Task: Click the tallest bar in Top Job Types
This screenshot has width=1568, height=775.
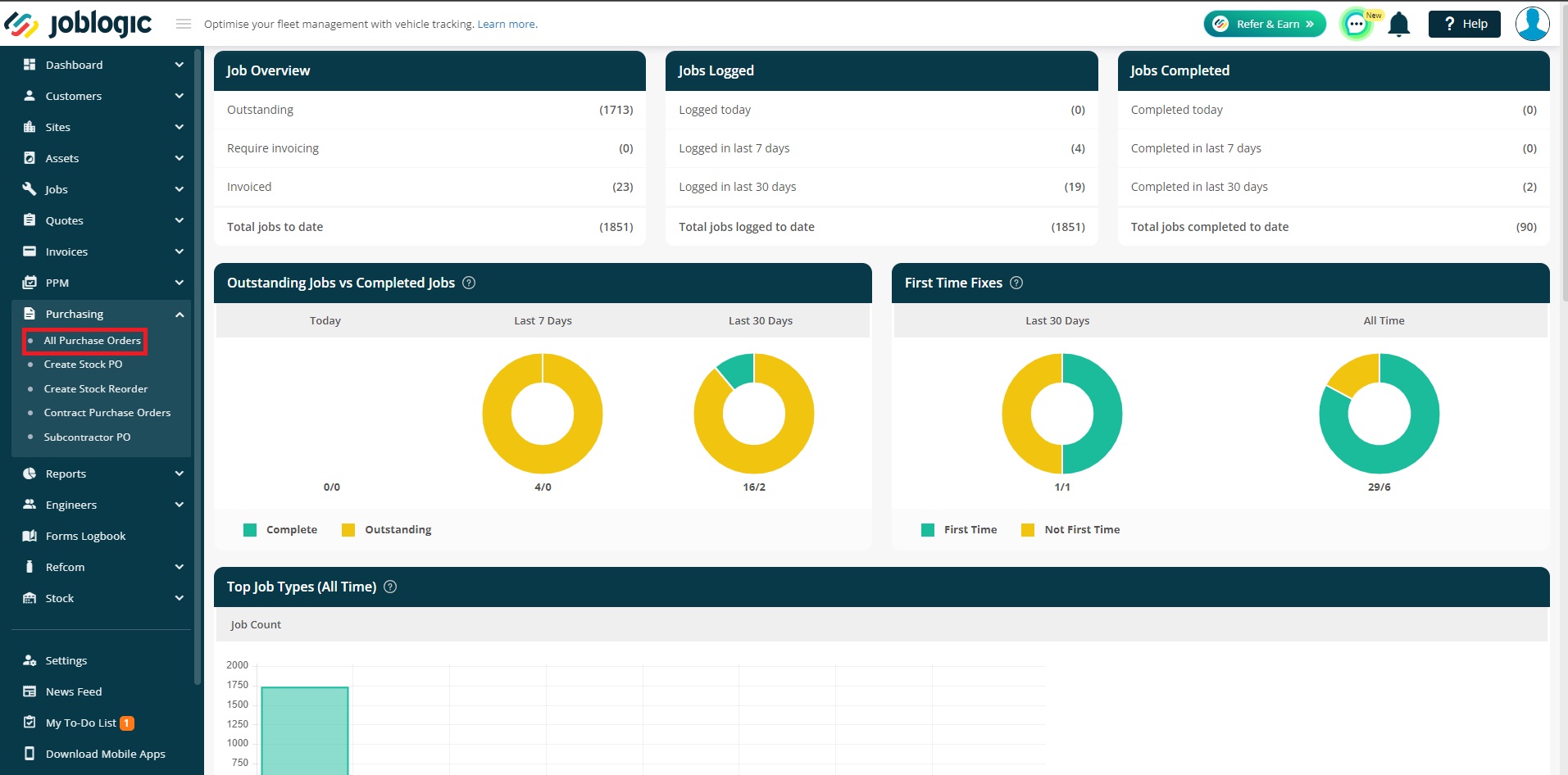Action: [x=305, y=731]
